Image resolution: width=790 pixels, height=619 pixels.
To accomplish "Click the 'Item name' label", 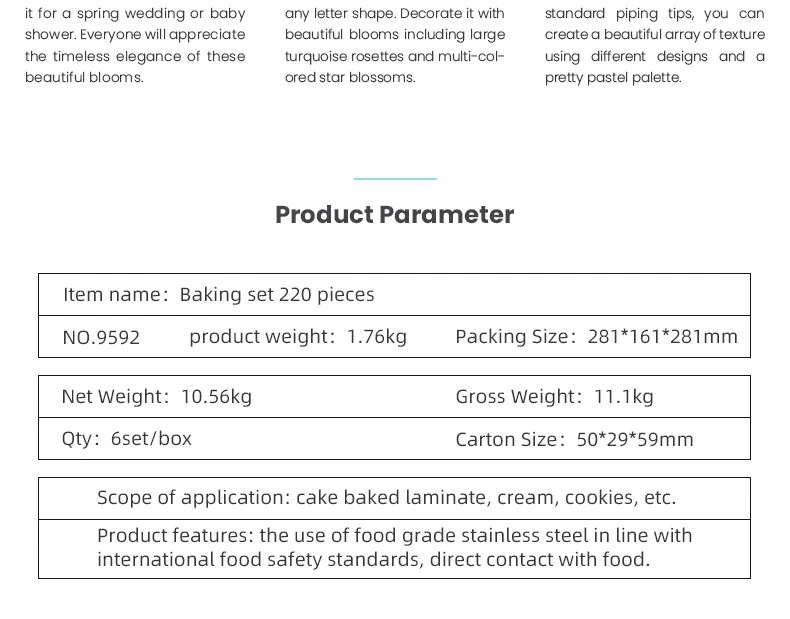I will (x=112, y=295).
